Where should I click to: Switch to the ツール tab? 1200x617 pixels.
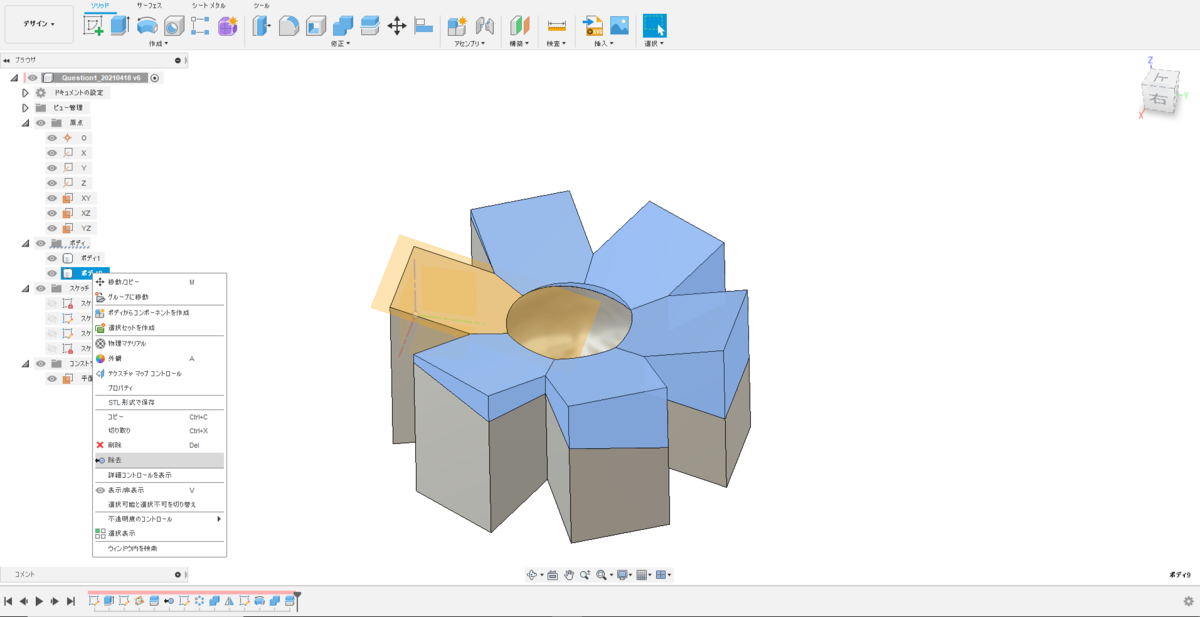(261, 6)
